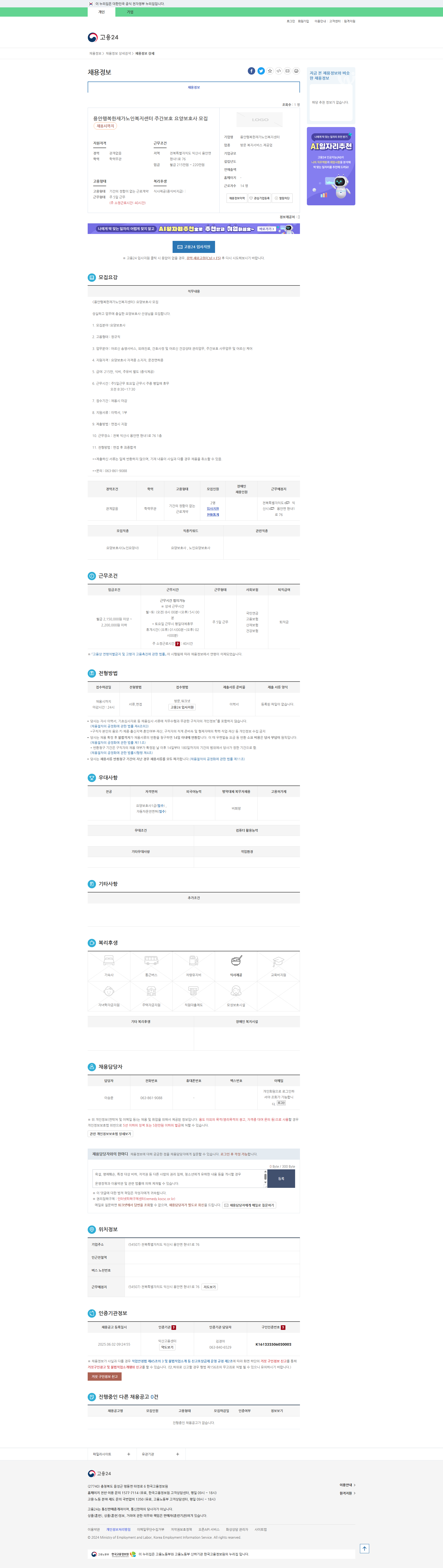Switch to the 기업 tab
443x1568 pixels.
click(x=130, y=12)
